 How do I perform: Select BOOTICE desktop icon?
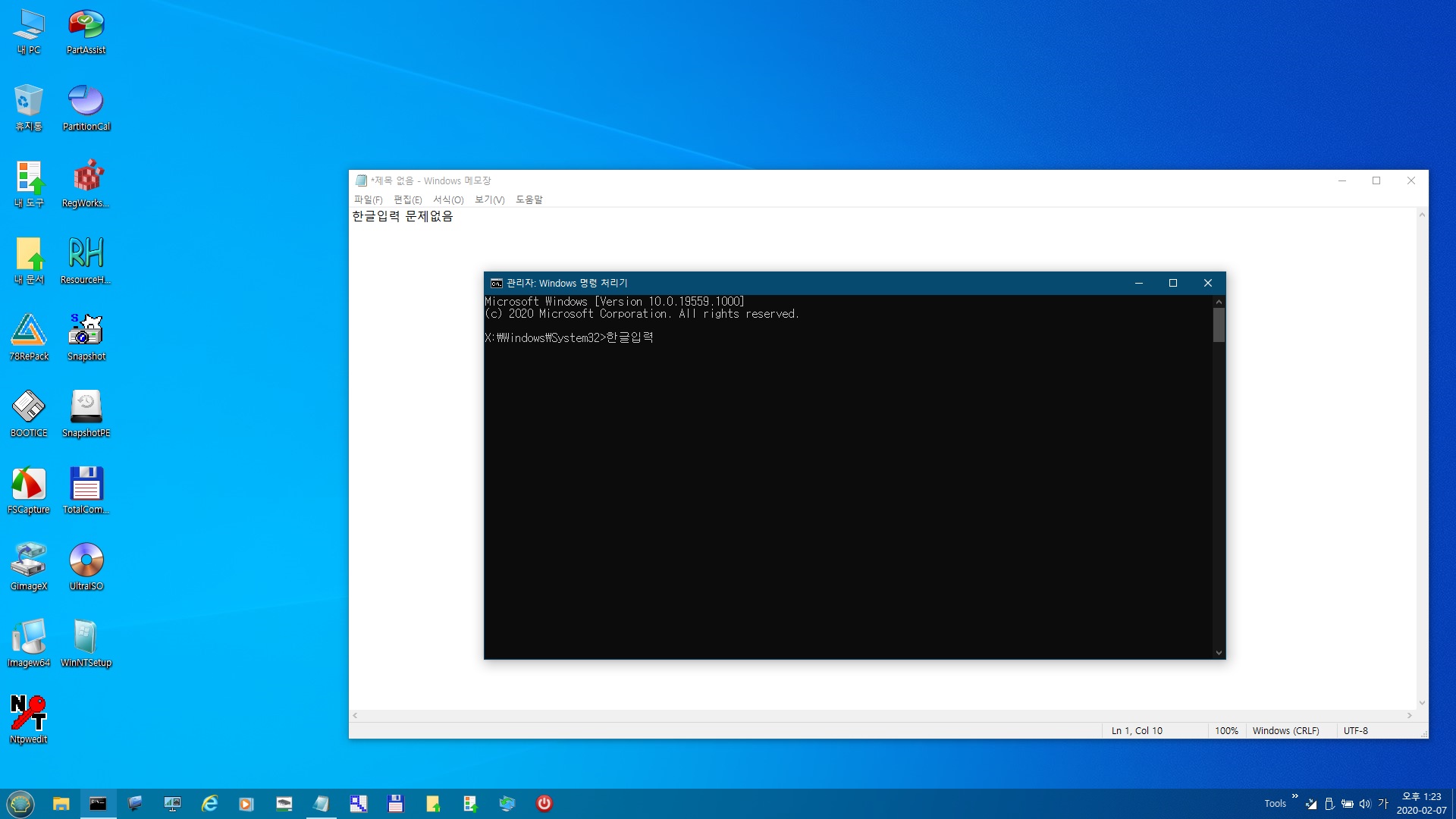[x=29, y=415]
